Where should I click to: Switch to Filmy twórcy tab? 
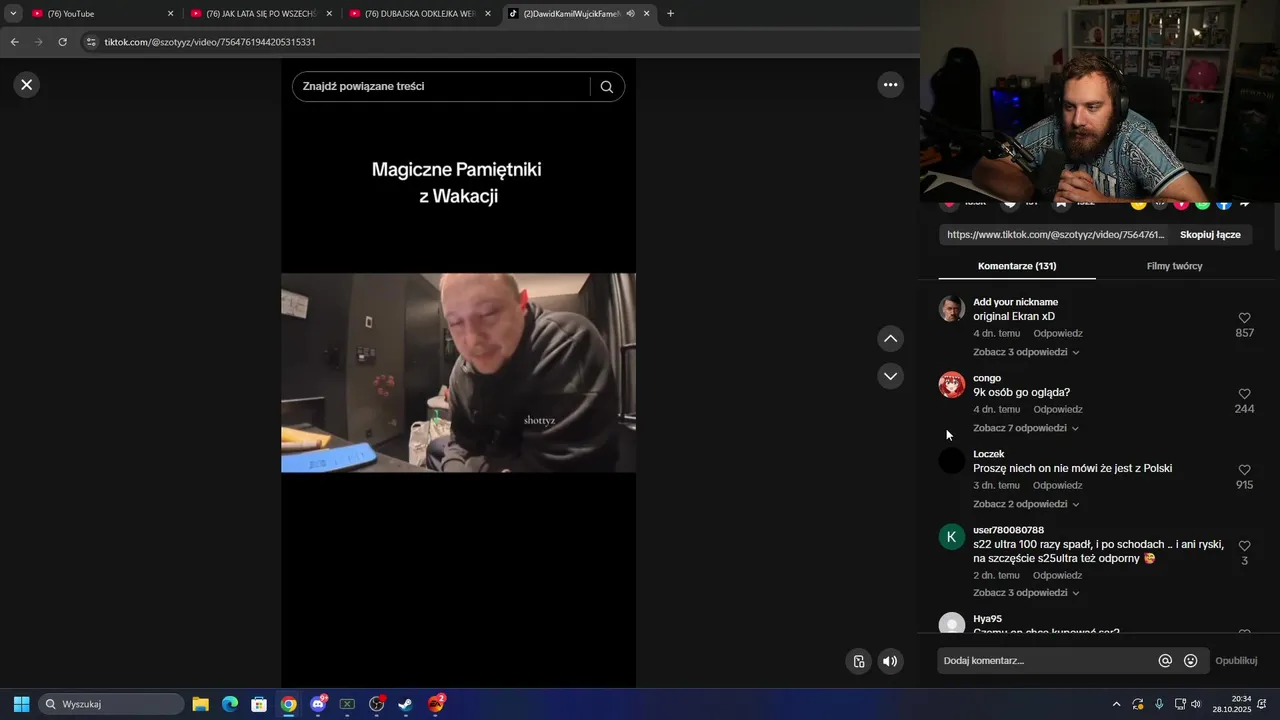coord(1174,266)
